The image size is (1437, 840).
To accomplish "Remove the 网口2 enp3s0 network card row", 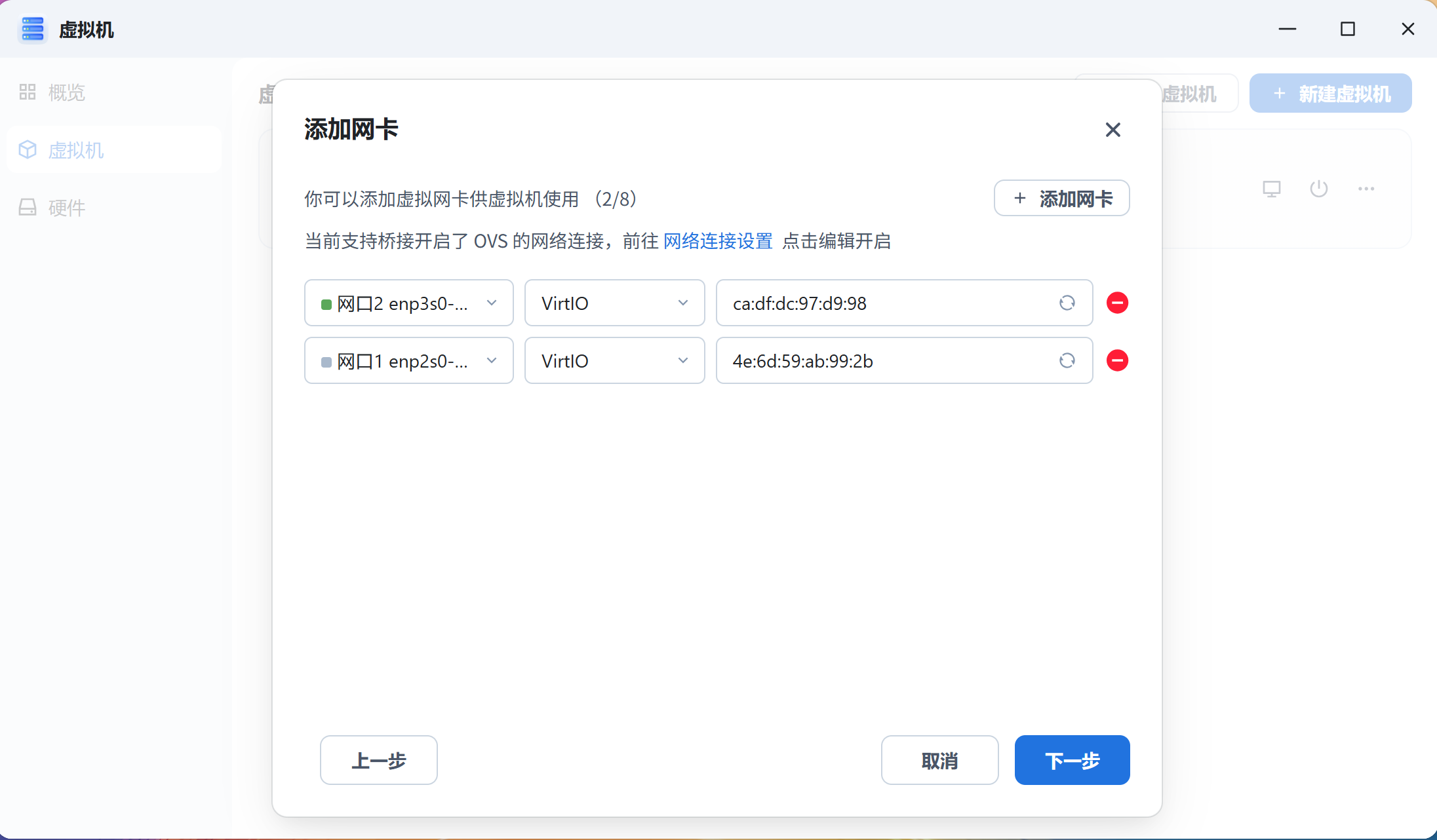I will click(x=1117, y=303).
